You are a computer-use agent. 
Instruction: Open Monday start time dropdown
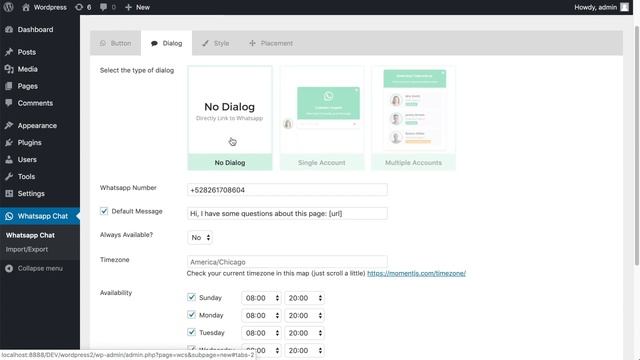click(261, 316)
